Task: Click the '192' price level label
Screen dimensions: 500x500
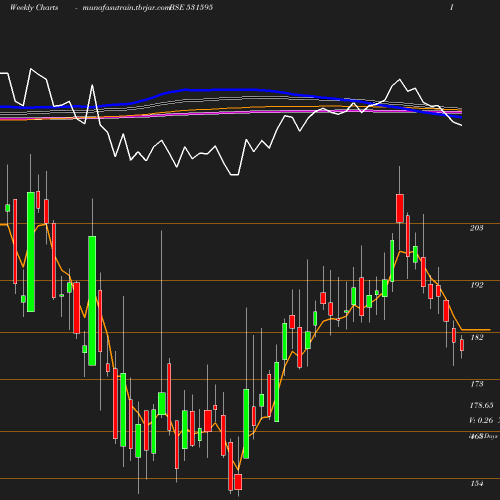Action: pyautogui.click(x=477, y=285)
